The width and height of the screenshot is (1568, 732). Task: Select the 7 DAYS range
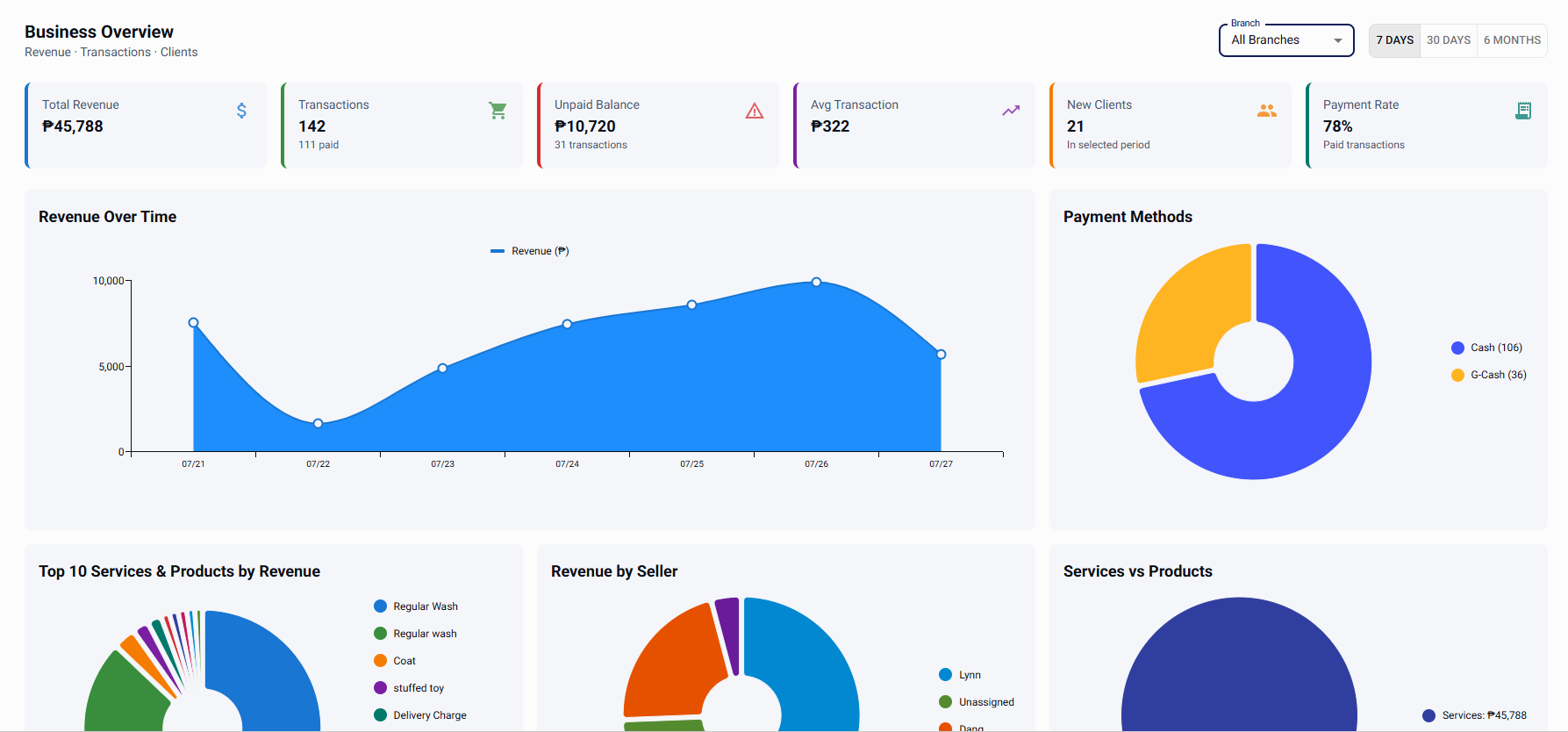1394,40
